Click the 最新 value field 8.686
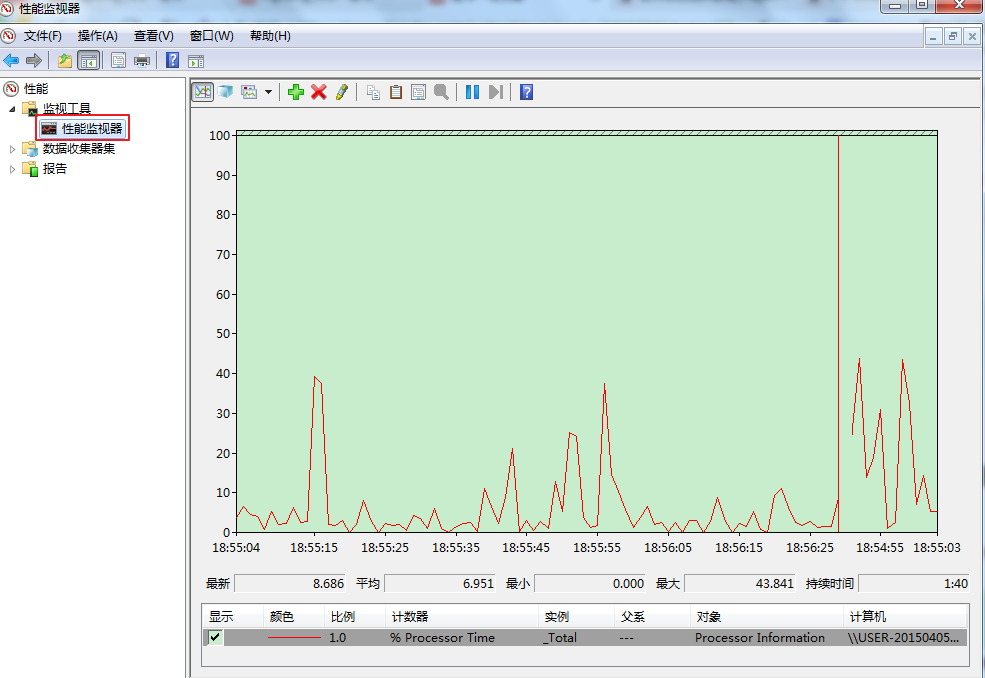The height and width of the screenshot is (678, 985). coord(290,583)
